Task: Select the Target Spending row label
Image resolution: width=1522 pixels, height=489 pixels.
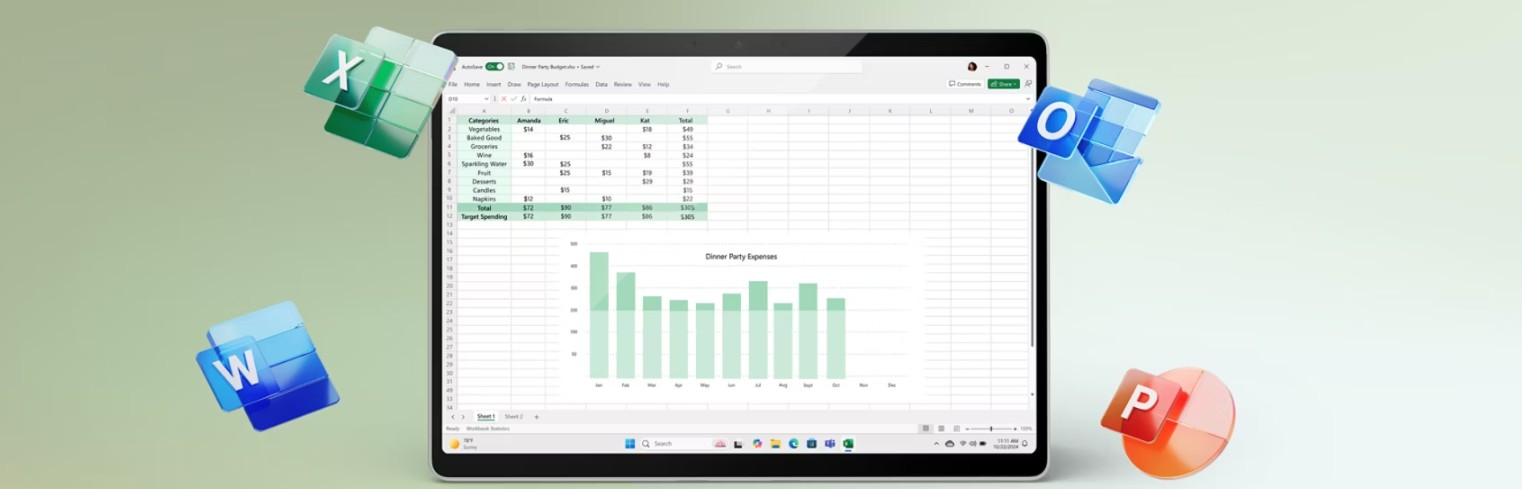Action: coord(484,216)
